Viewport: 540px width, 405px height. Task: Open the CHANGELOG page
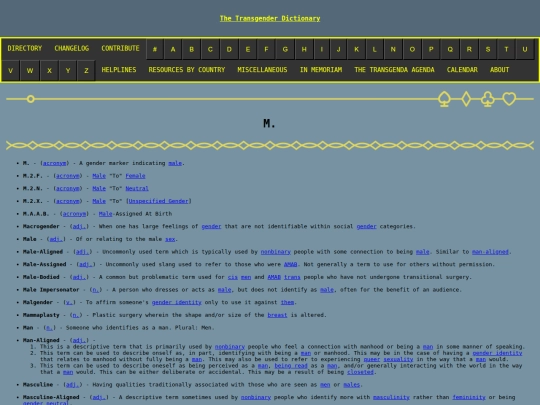coord(72,48)
